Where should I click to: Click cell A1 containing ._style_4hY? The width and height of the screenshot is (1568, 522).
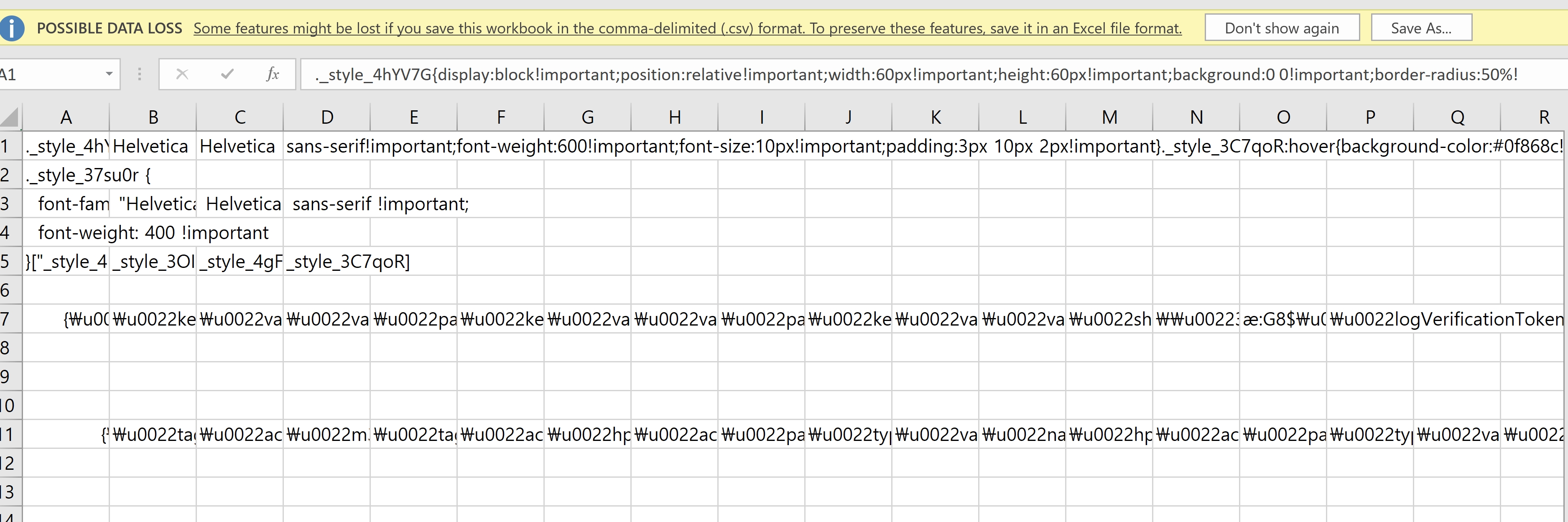point(66,146)
